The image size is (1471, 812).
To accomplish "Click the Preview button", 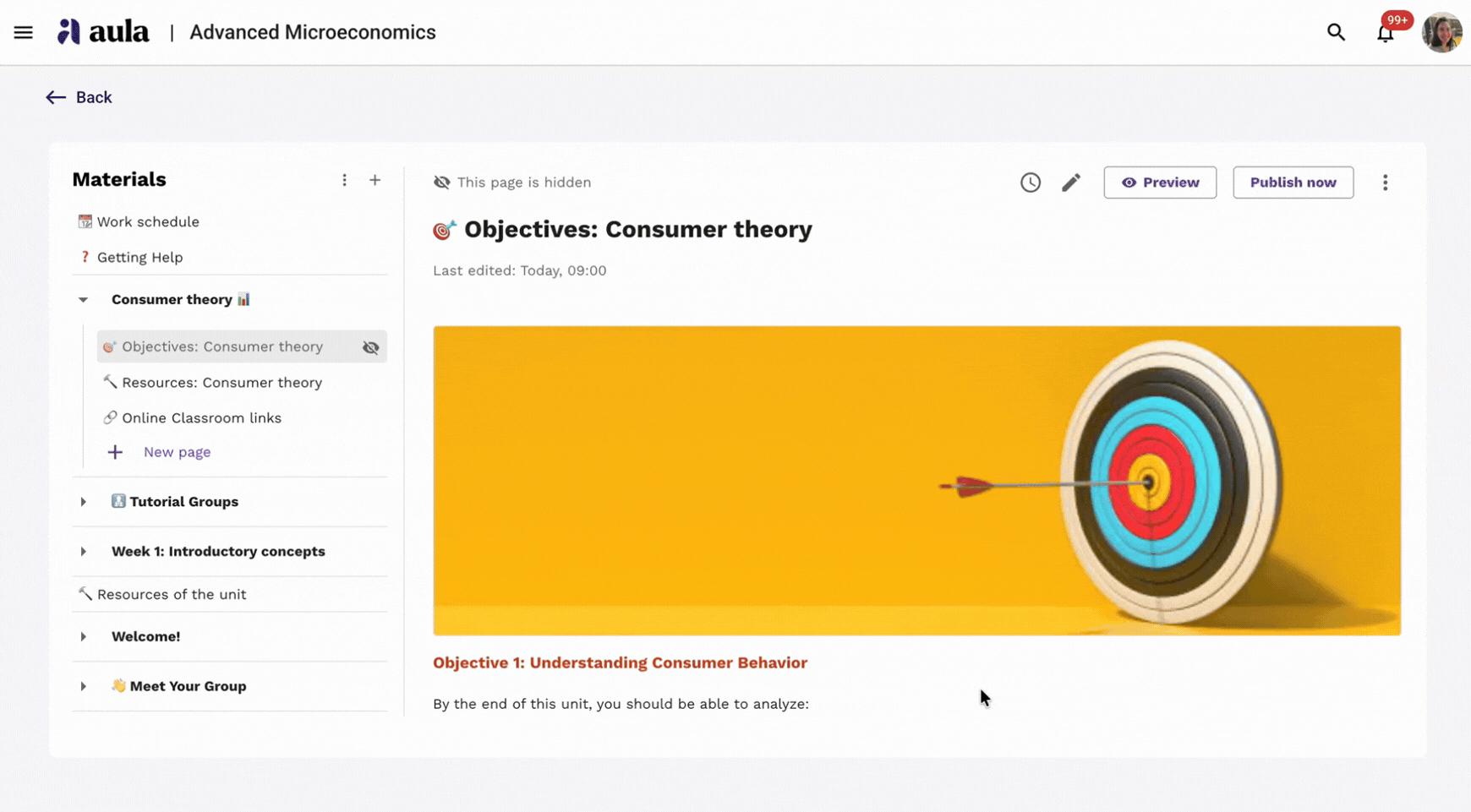I will coord(1160,183).
